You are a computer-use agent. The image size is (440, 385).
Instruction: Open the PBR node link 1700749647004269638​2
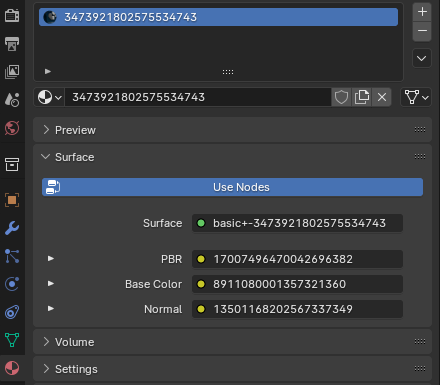click(297, 259)
